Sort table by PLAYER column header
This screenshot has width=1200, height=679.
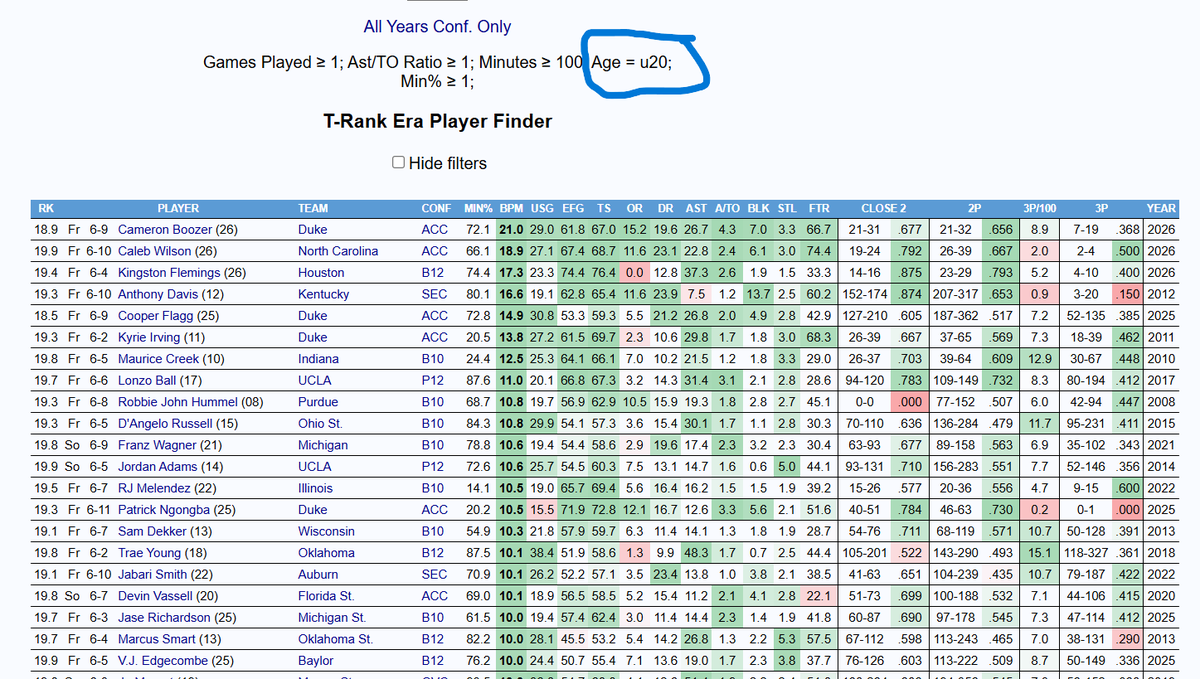tap(178, 208)
